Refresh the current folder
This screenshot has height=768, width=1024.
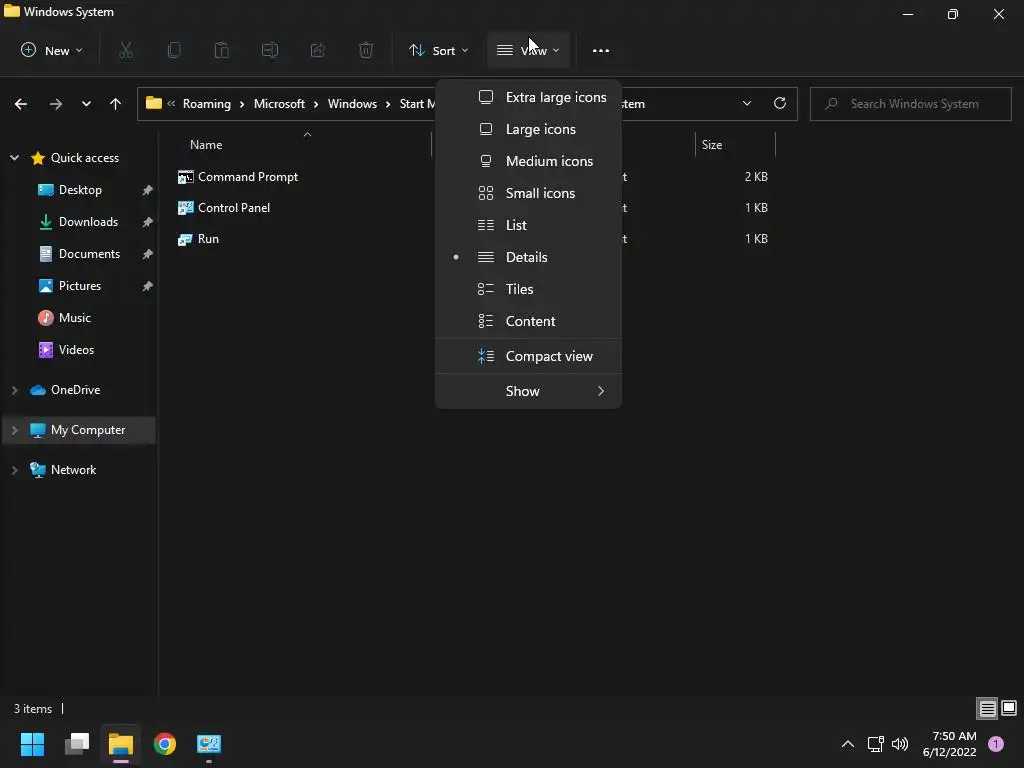coord(780,103)
